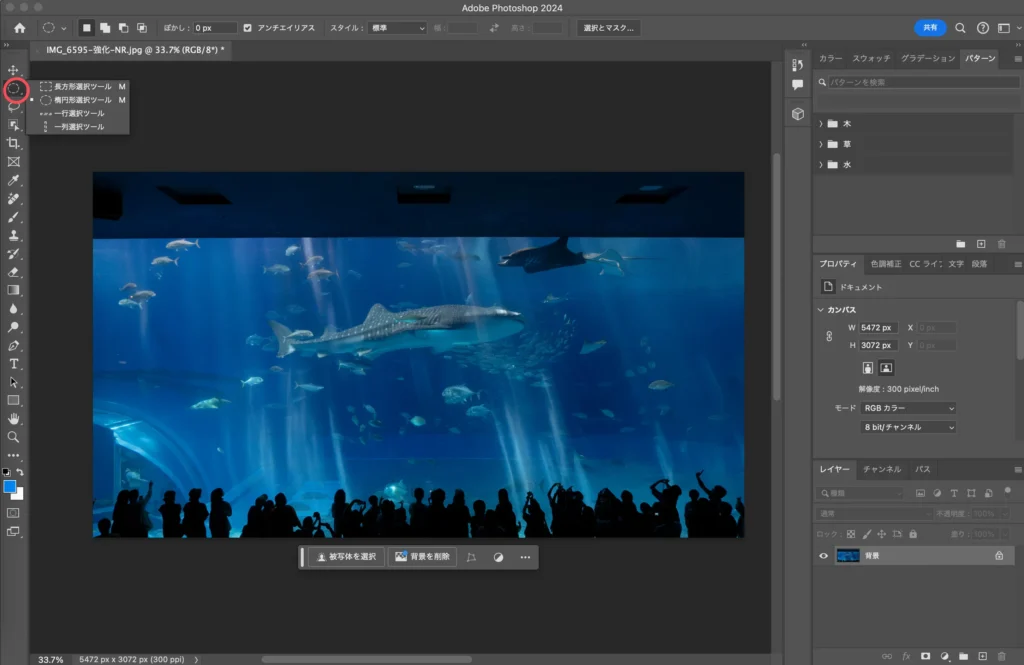Open the search magnifier icon at top right
This screenshot has width=1024, height=665.
pyautogui.click(x=960, y=28)
